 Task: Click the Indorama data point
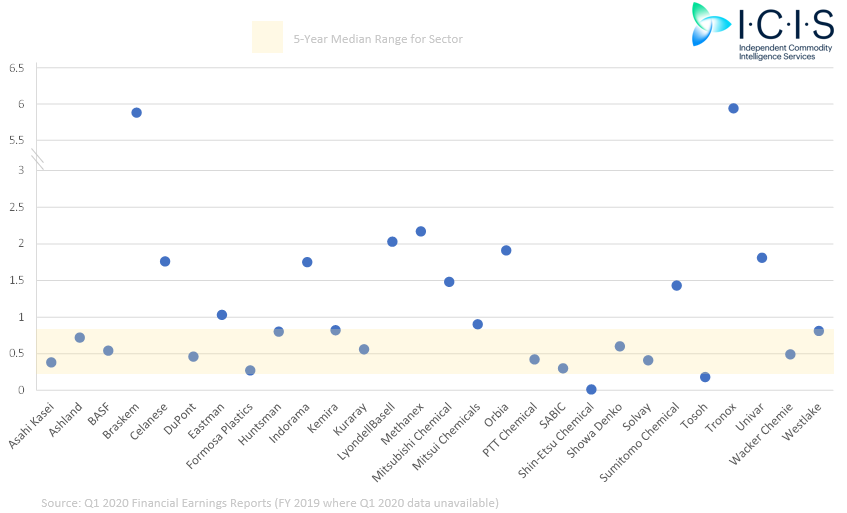[x=307, y=262]
